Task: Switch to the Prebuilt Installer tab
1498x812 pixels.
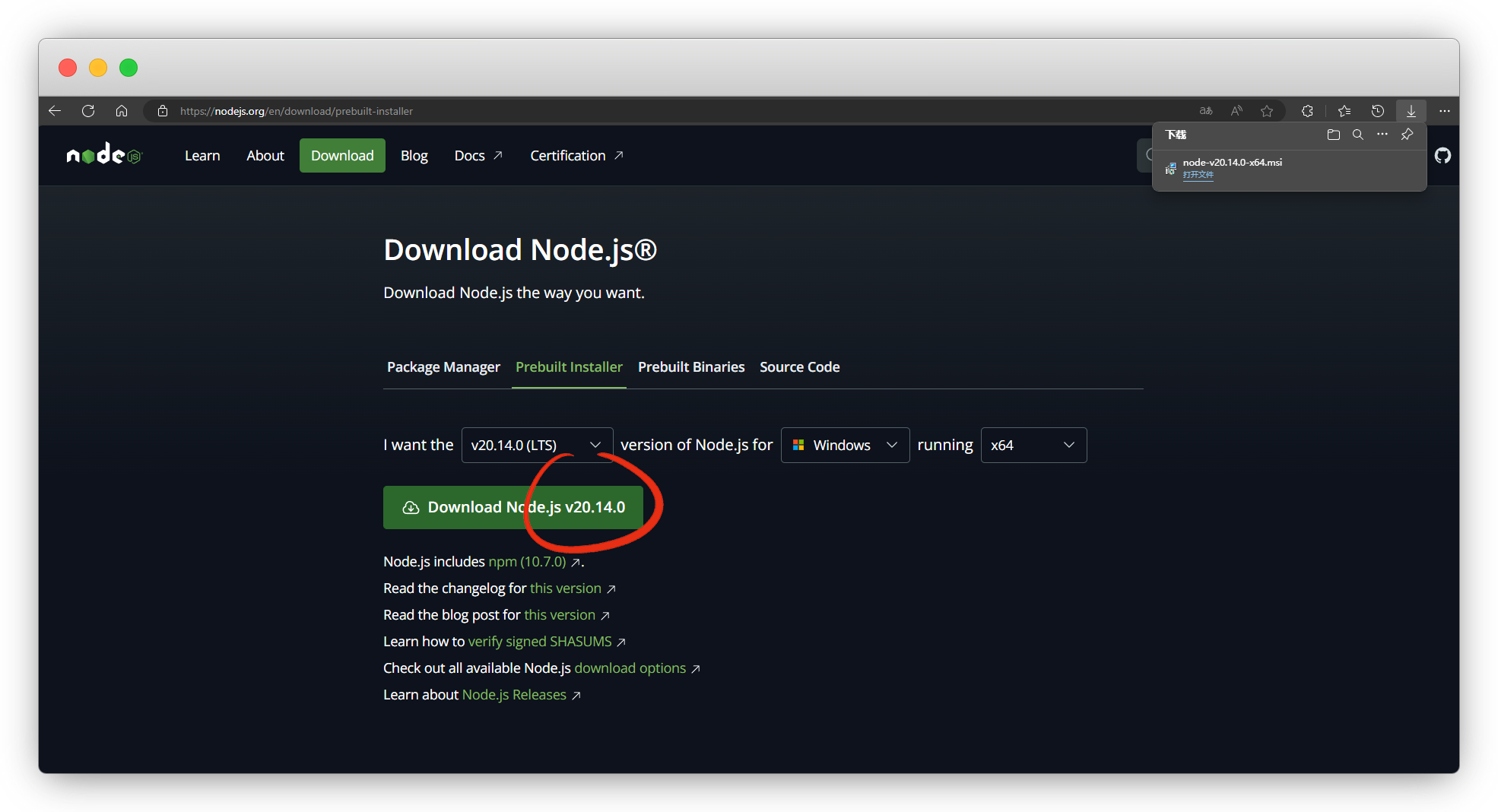Action: point(569,367)
